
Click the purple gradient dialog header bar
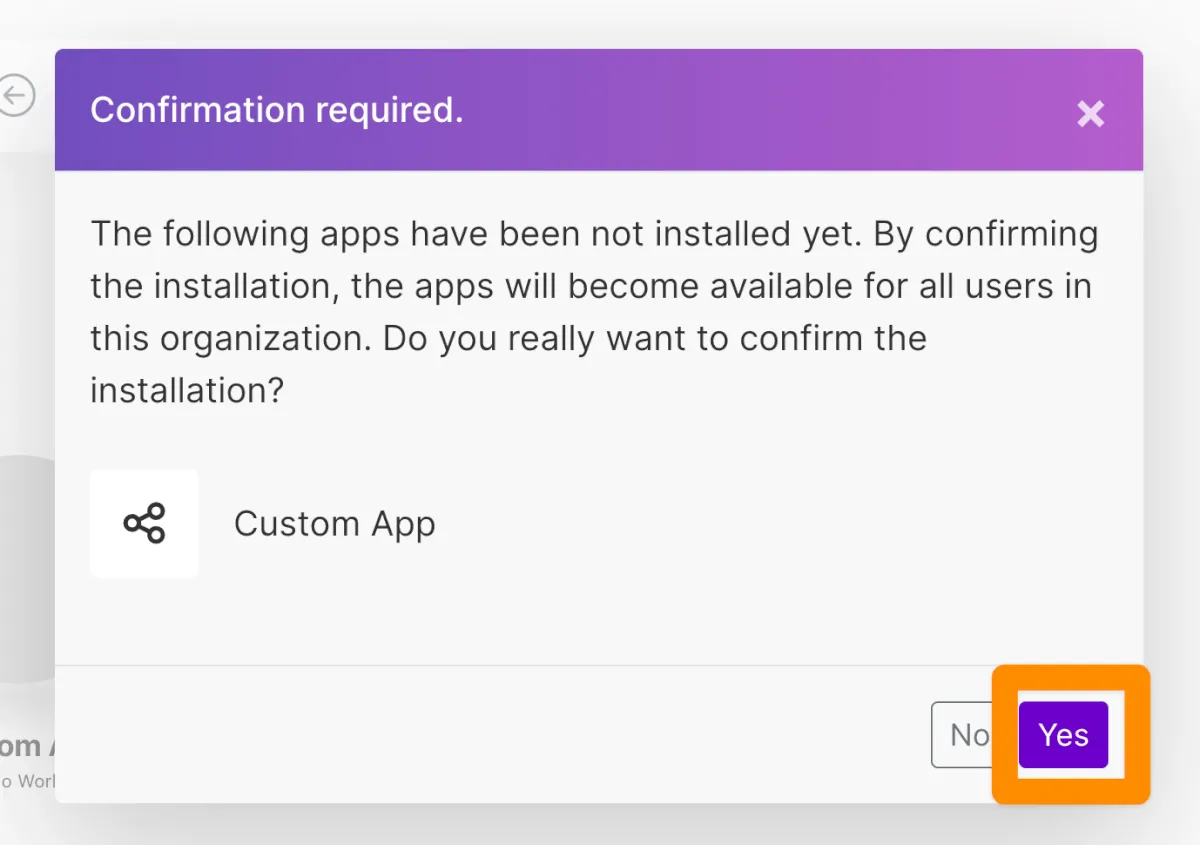click(x=700, y=110)
